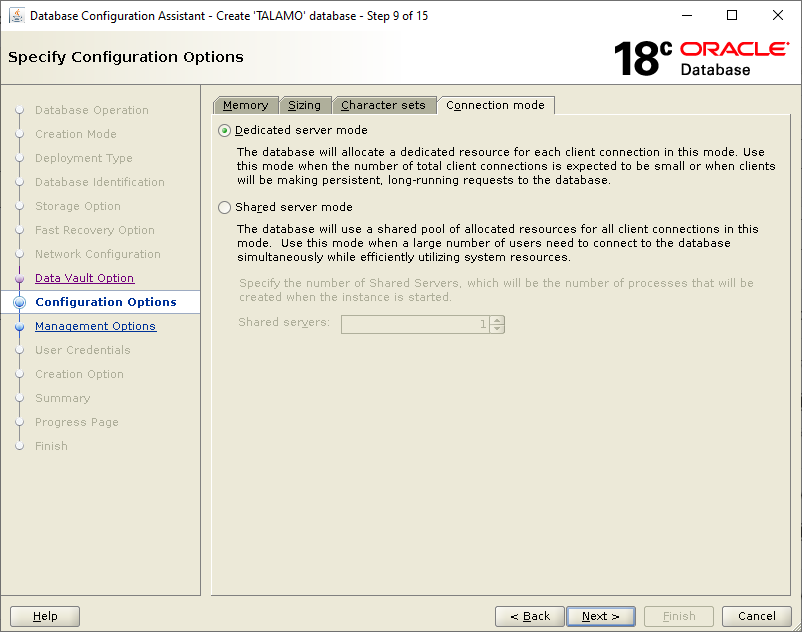Go to Data Vault Option step

(x=85, y=278)
